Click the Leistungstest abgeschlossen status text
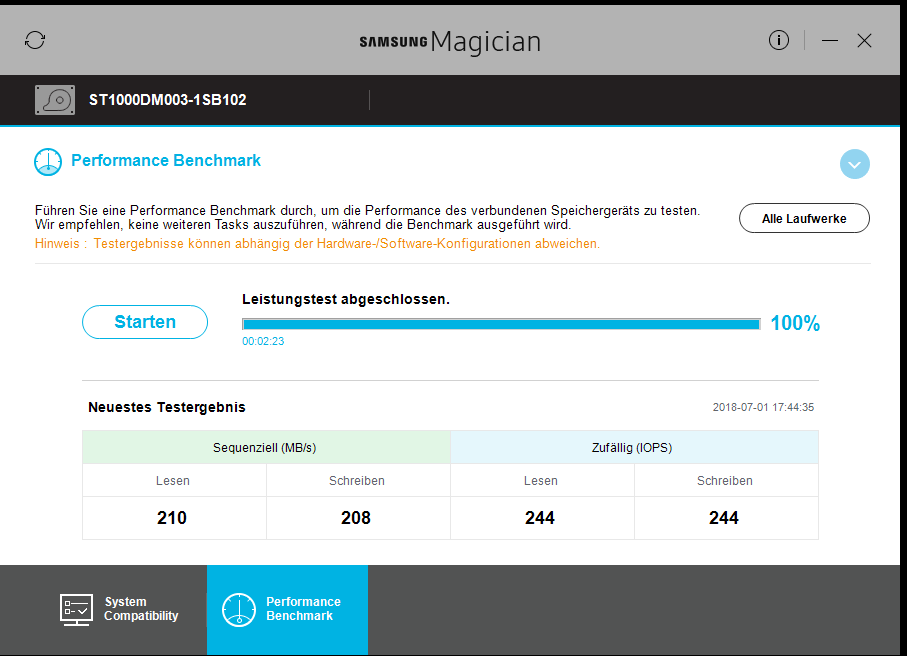Viewport: 907px width, 656px height. pos(346,299)
